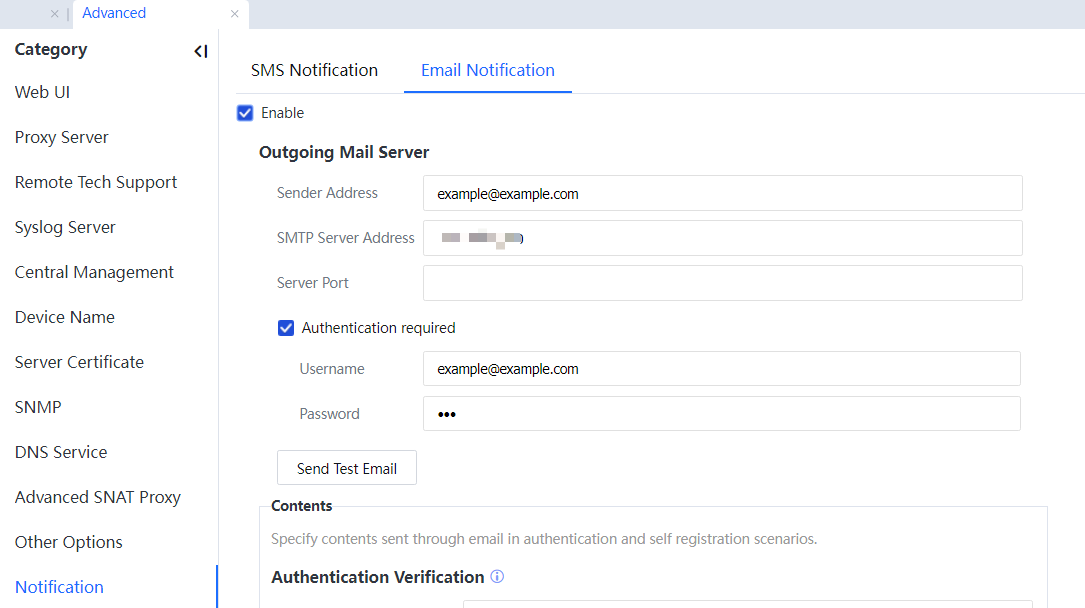Focus the Server Port field
The width and height of the screenshot is (1085, 608).
click(x=722, y=283)
